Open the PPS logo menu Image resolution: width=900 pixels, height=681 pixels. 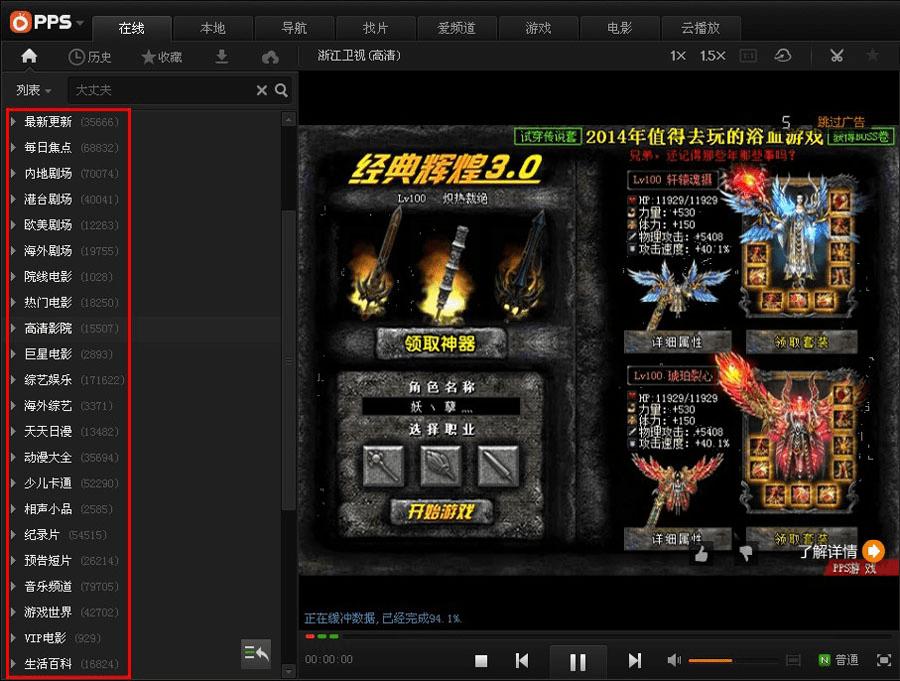[46, 22]
